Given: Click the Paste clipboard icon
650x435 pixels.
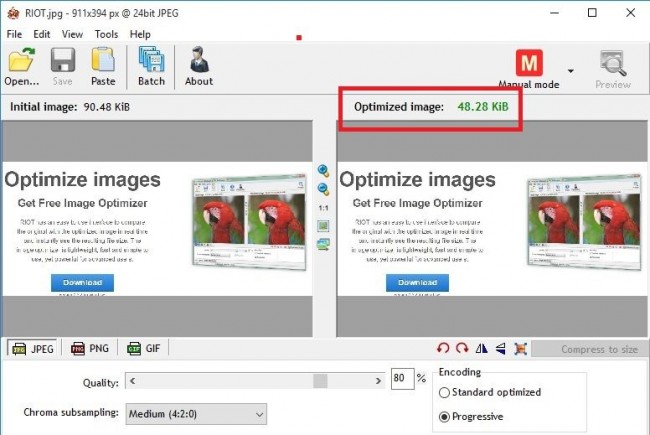Looking at the screenshot, I should tap(103, 65).
